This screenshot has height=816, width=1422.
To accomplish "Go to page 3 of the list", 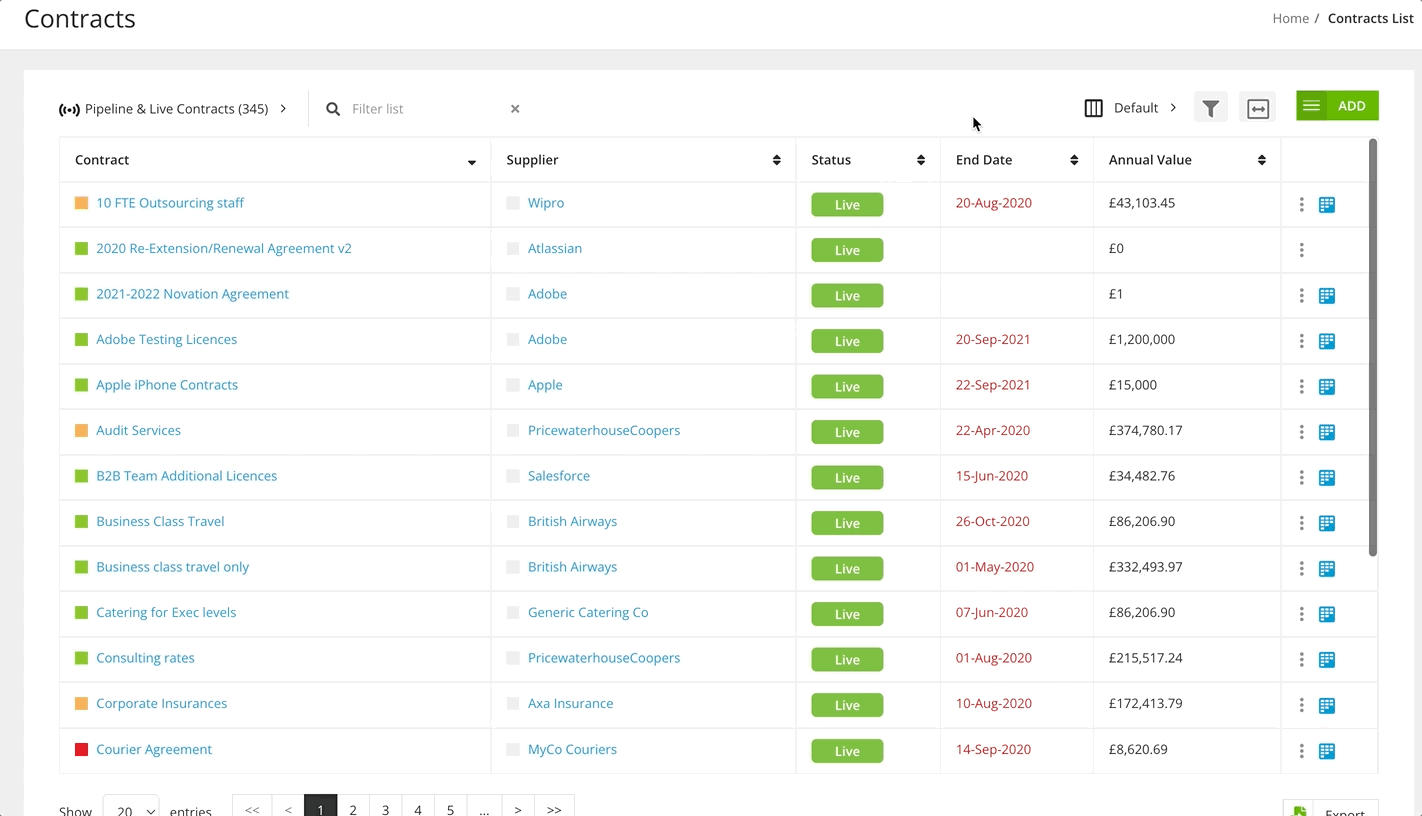I will (x=385, y=808).
